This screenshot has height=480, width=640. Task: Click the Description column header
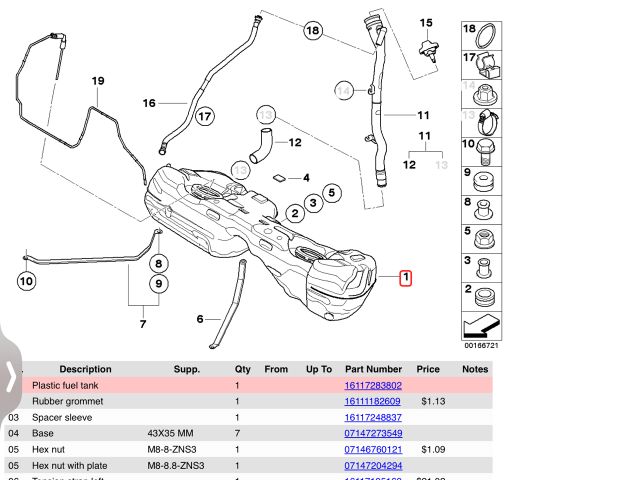click(x=85, y=369)
